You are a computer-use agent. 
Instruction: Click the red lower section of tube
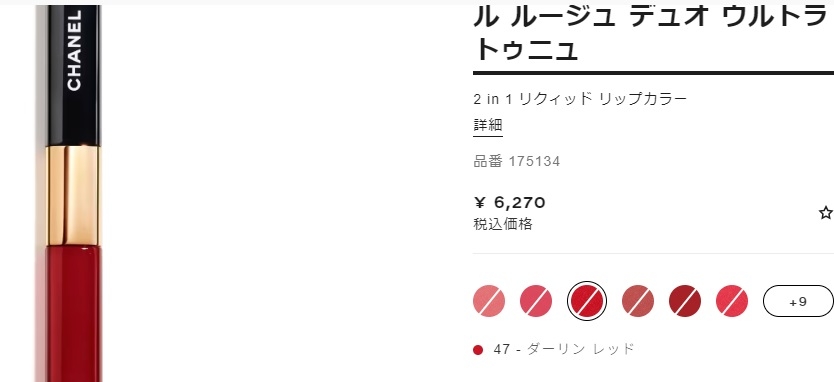click(73, 314)
